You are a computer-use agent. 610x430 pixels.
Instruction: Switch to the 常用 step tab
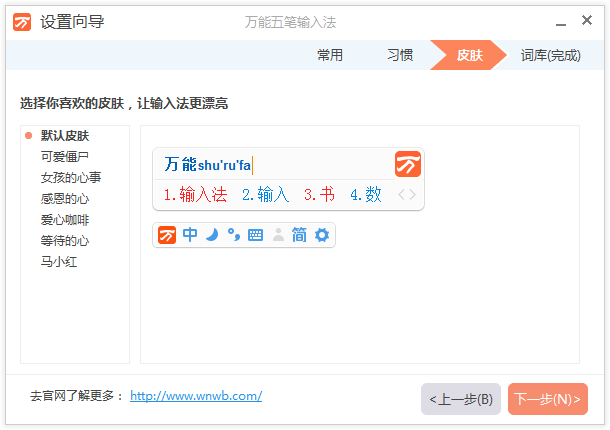(x=330, y=55)
